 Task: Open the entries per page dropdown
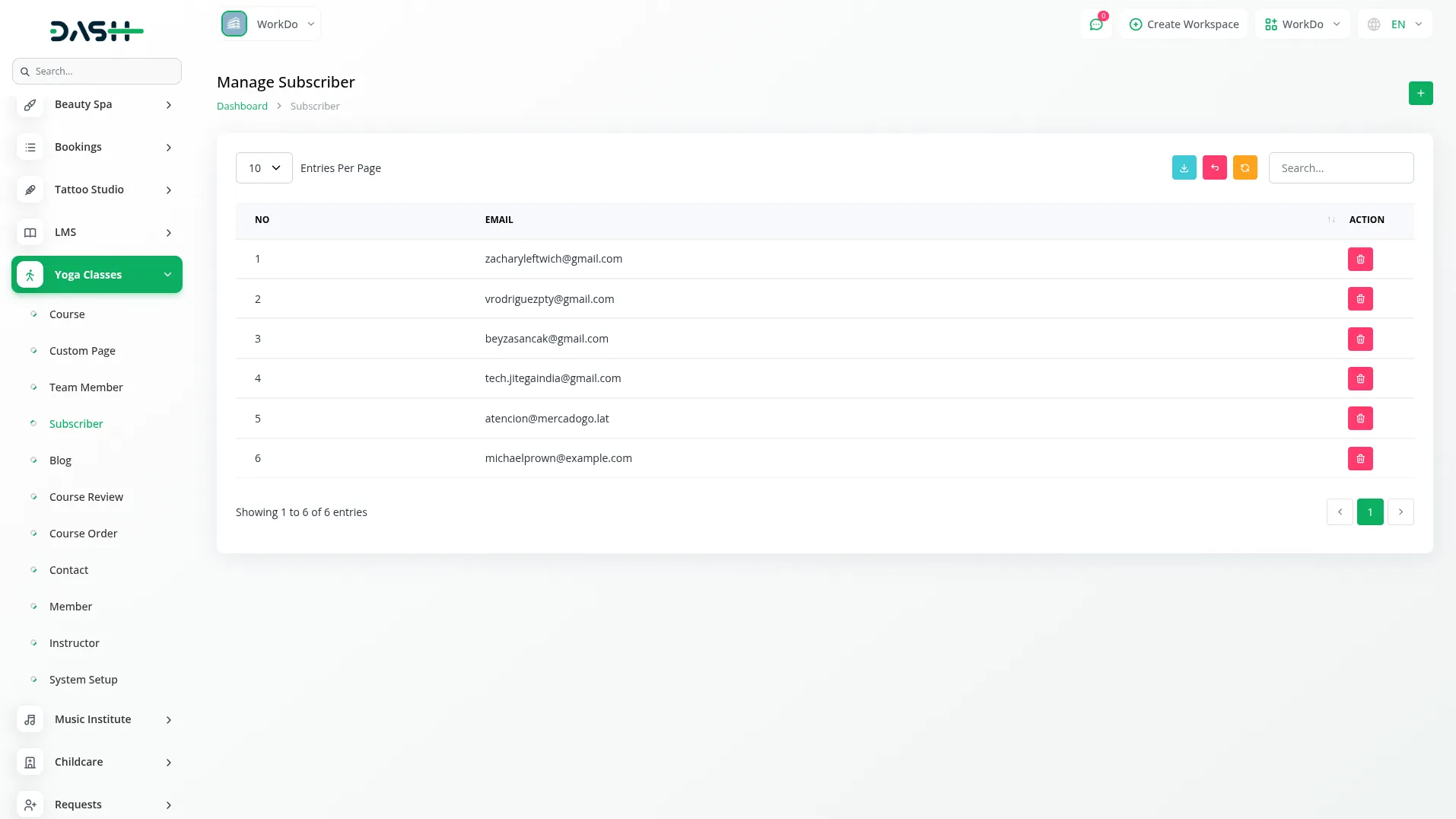[x=264, y=168]
